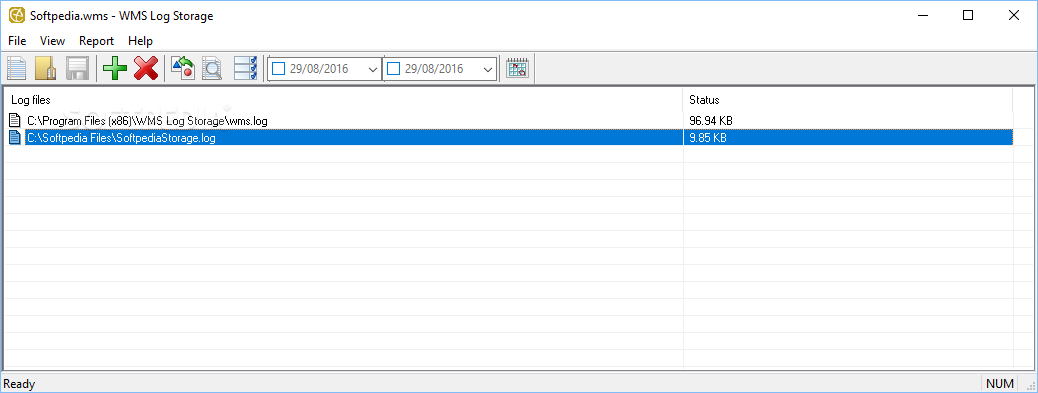Click the Ready status bar text
Image resolution: width=1038 pixels, height=393 pixels.
pyautogui.click(x=20, y=384)
